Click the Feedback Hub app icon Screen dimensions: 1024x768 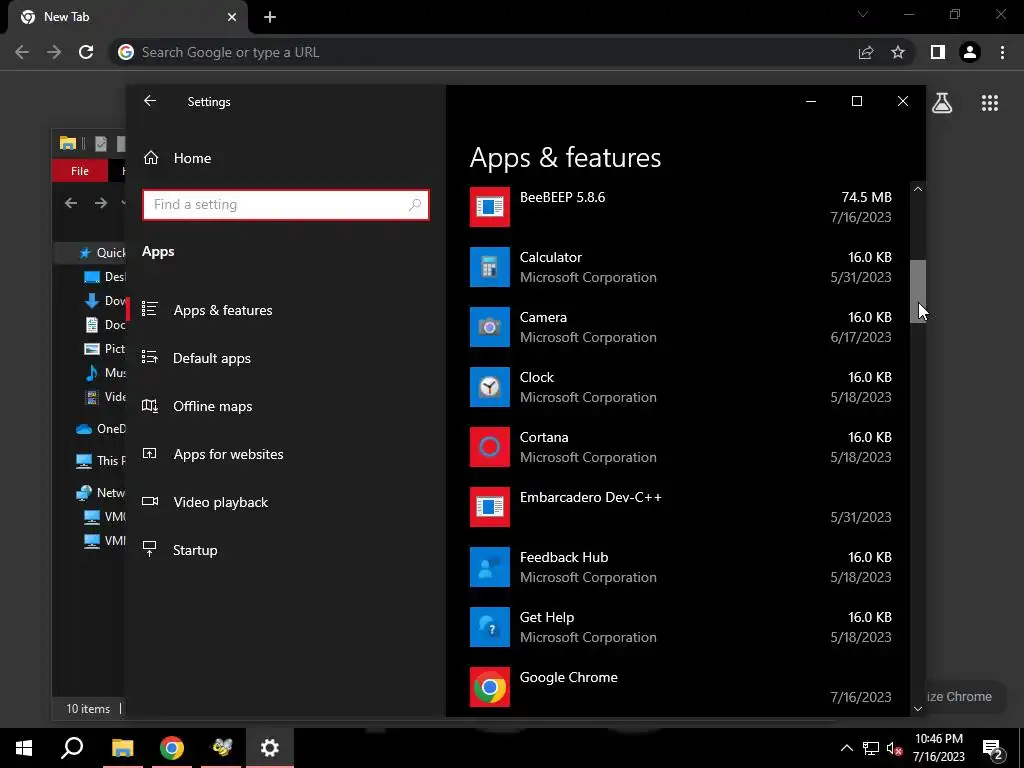pos(490,568)
